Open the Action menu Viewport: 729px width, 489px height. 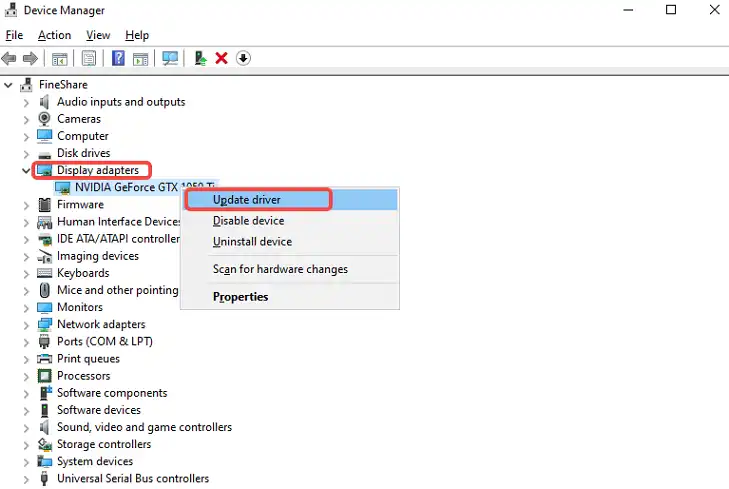click(54, 35)
